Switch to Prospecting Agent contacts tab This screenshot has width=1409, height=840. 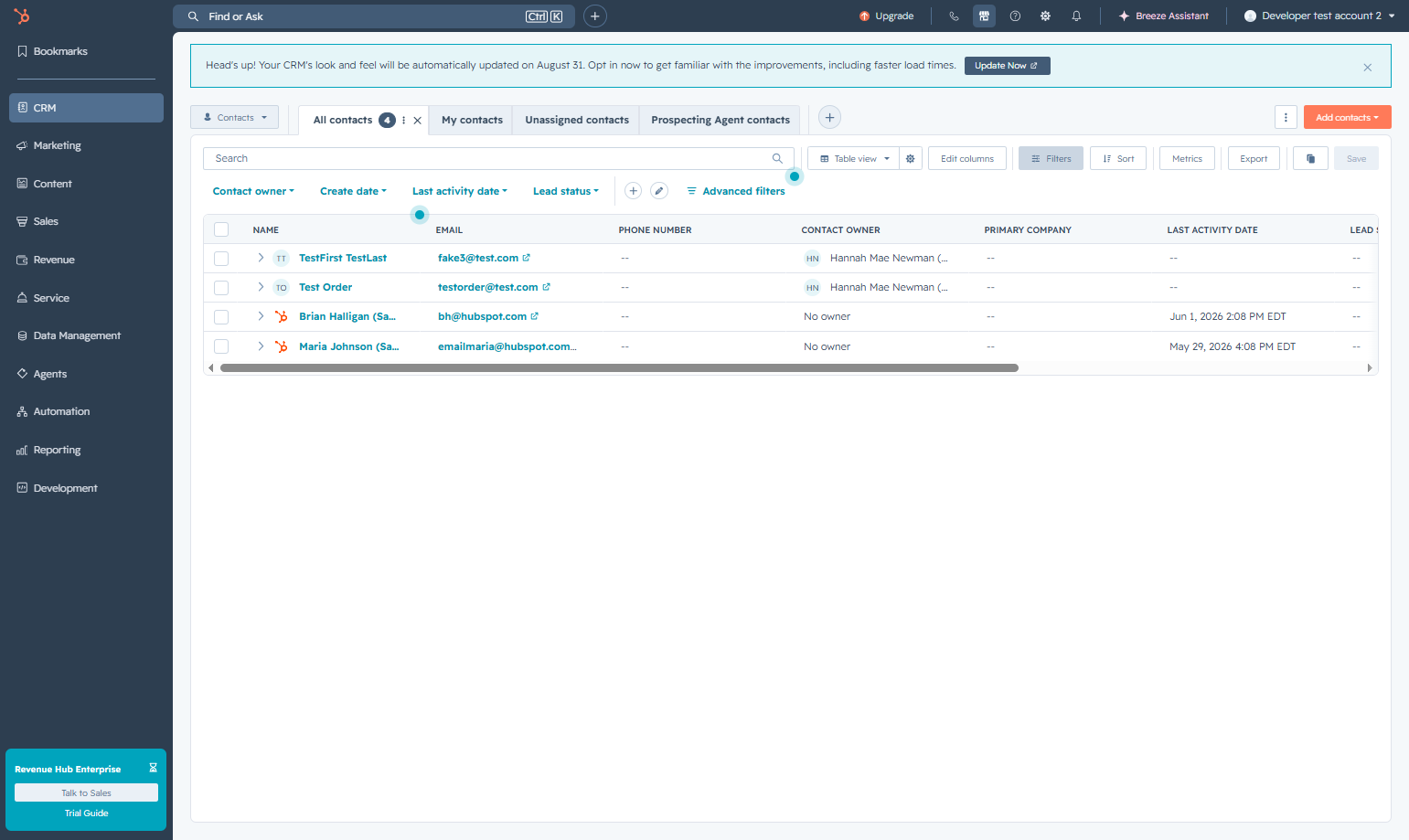click(721, 120)
